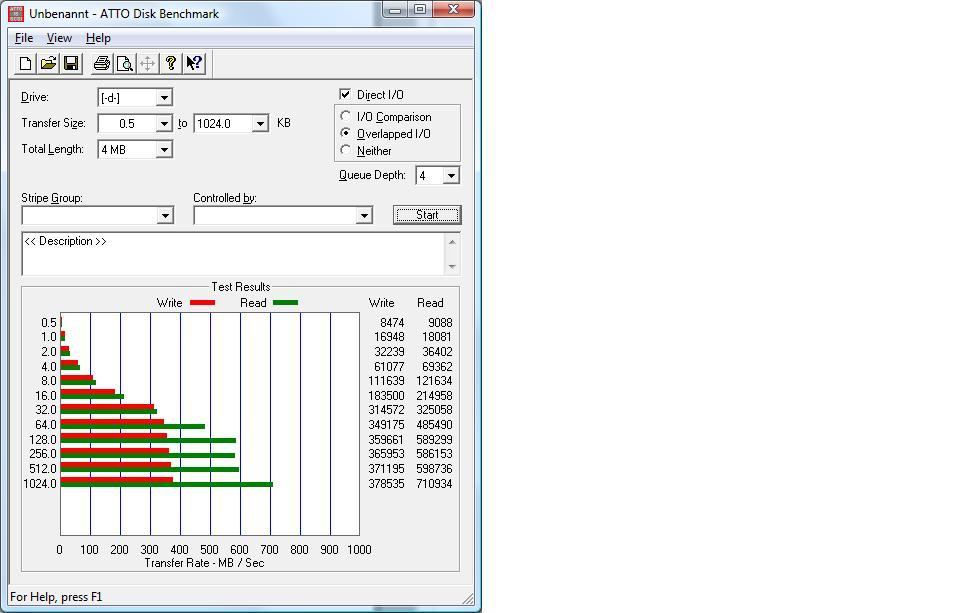The height and width of the screenshot is (613, 960).
Task: Save results with the floppy disk icon
Action: click(71, 63)
